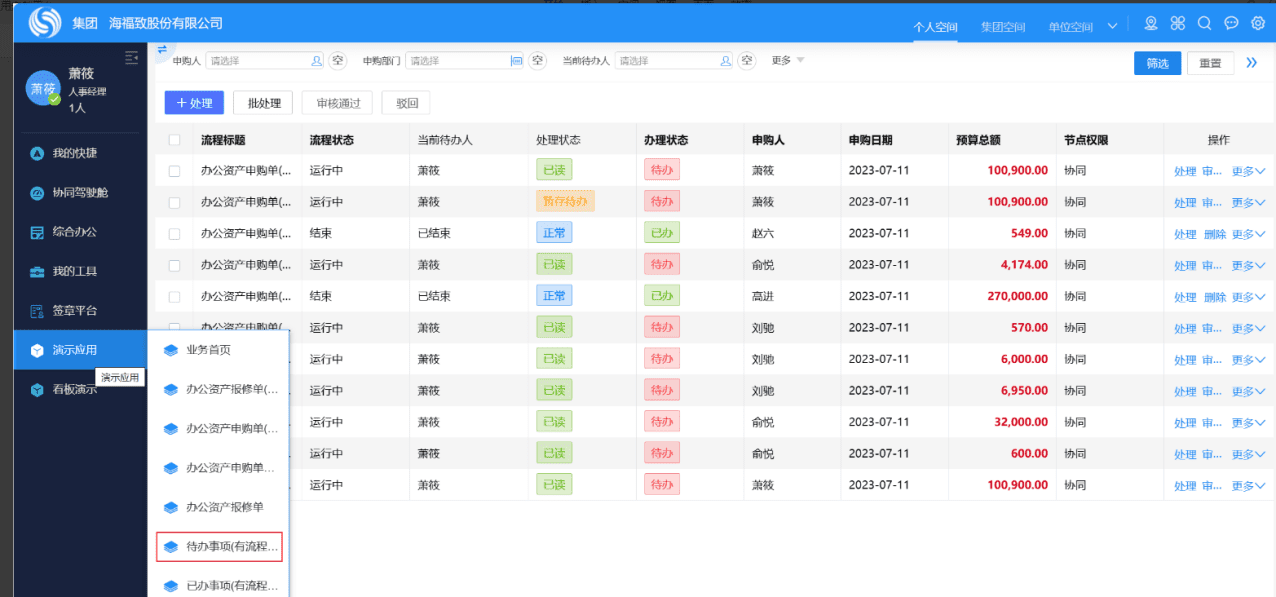Image resolution: width=1276 pixels, height=597 pixels.
Task: Click the 审核通过 button
Action: pyautogui.click(x=338, y=102)
